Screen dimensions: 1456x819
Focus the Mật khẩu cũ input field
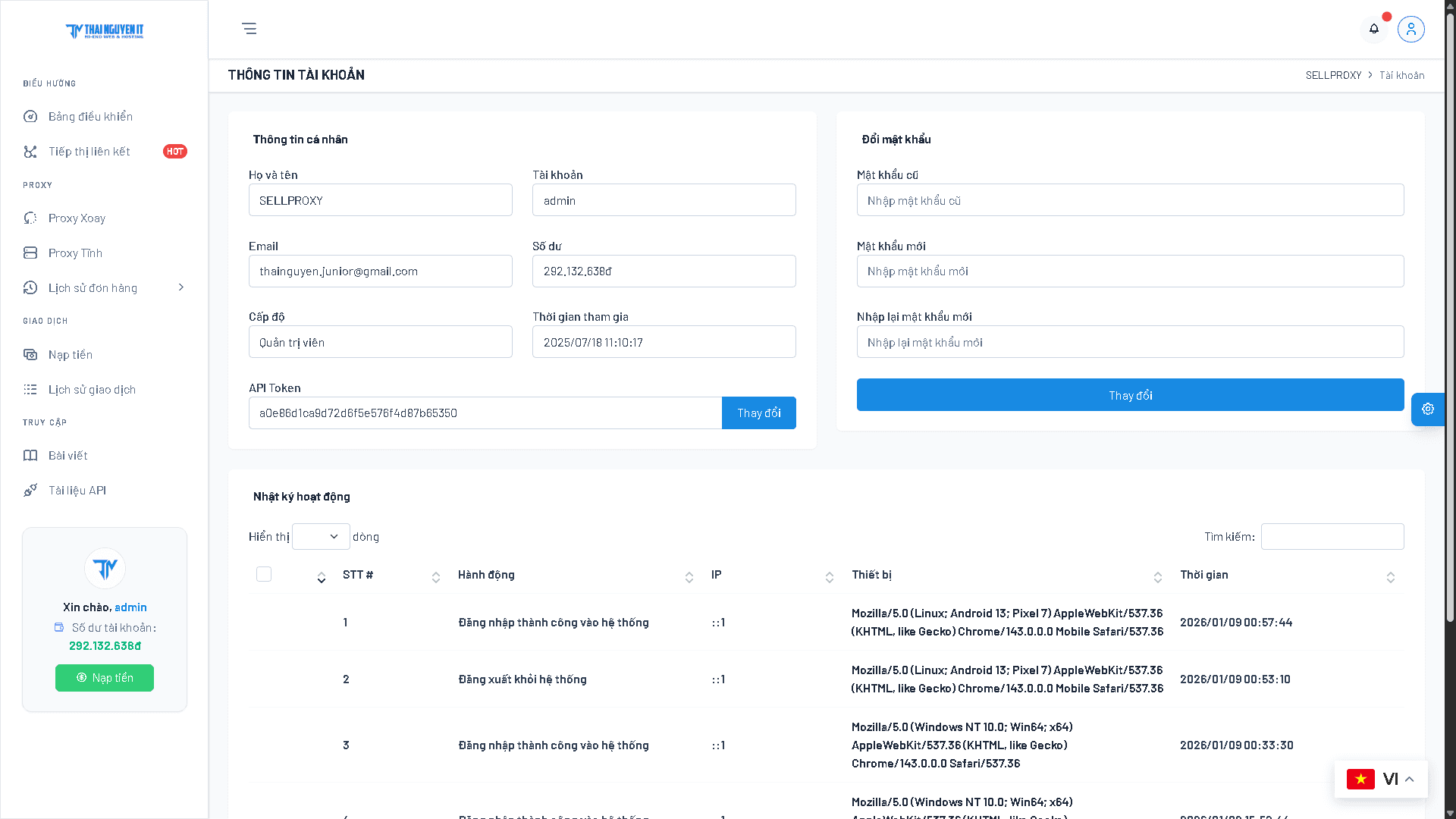point(1130,200)
